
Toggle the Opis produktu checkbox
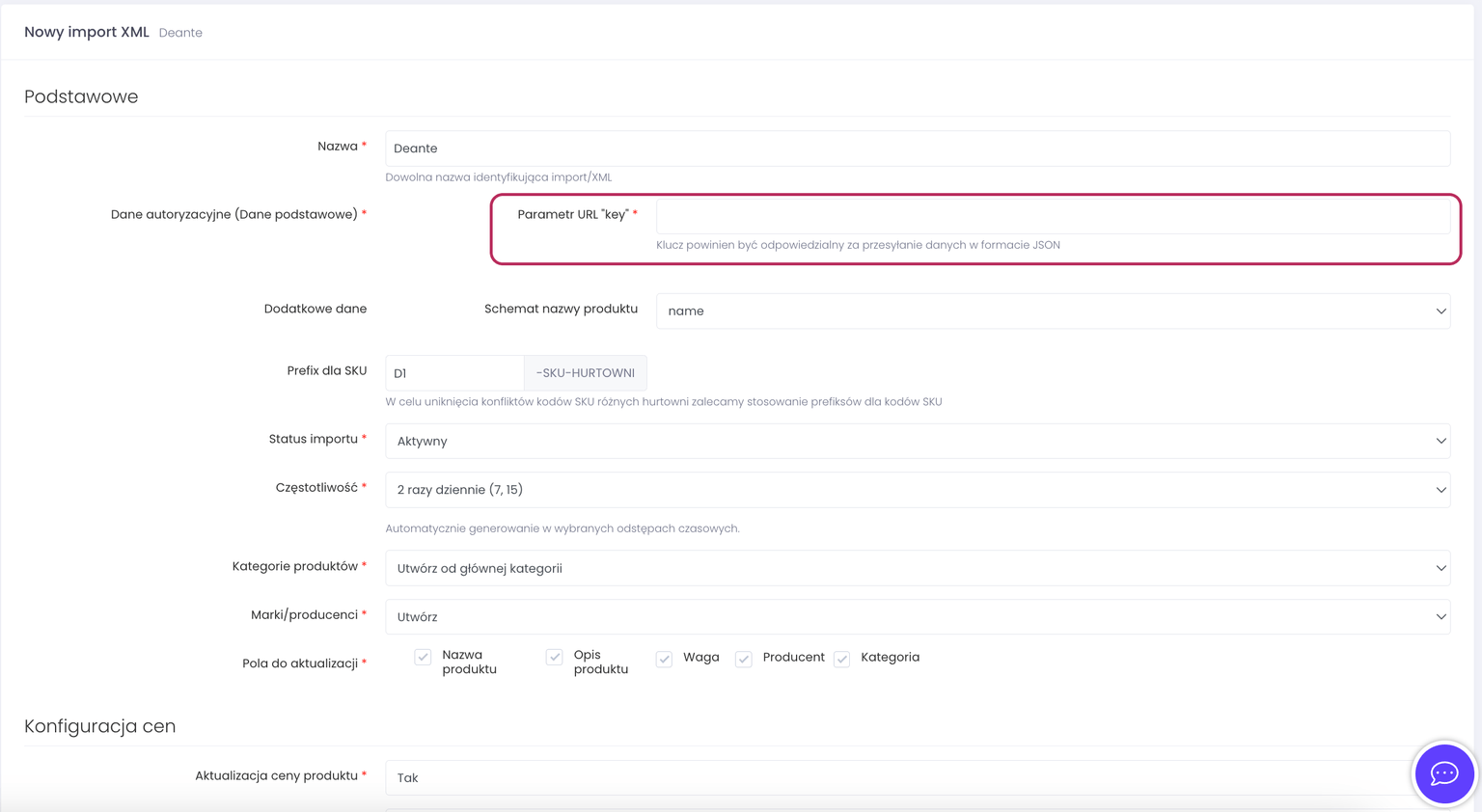pyautogui.click(x=554, y=657)
